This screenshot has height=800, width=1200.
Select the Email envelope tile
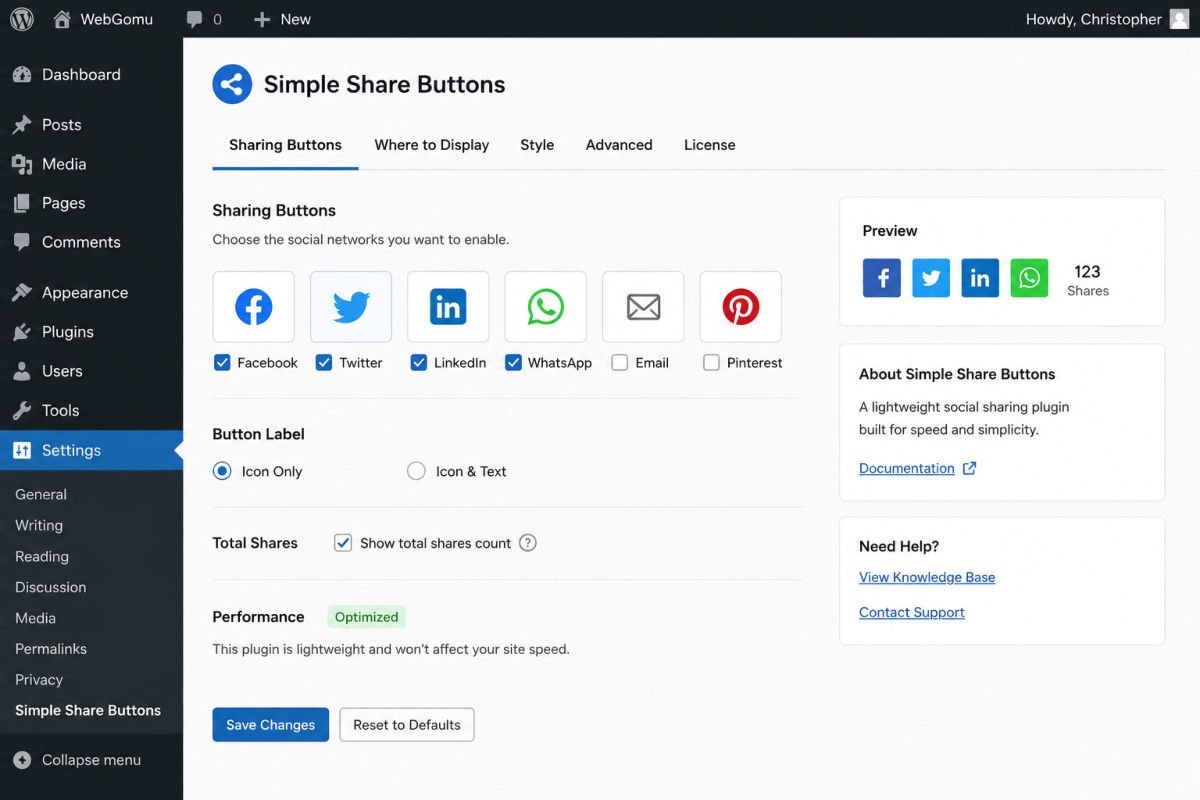point(643,307)
